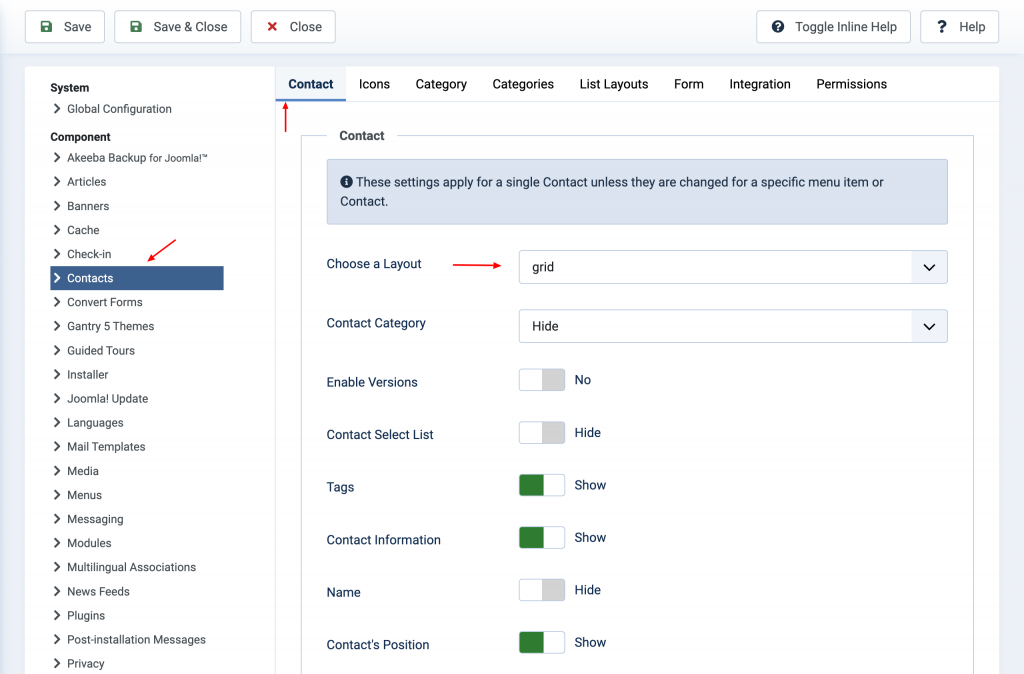1024x674 pixels.
Task: Switch to the Categories tab
Action: tap(523, 84)
